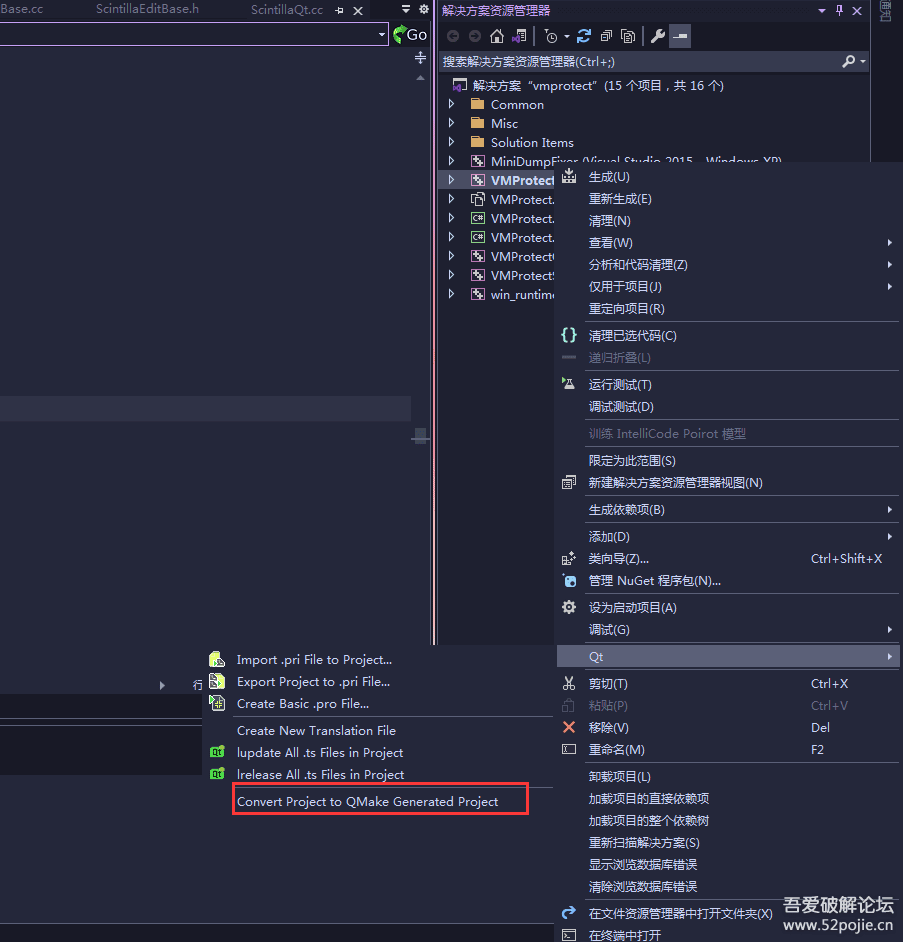Choose 生成(U) build menu item
903x942 pixels.
609,177
